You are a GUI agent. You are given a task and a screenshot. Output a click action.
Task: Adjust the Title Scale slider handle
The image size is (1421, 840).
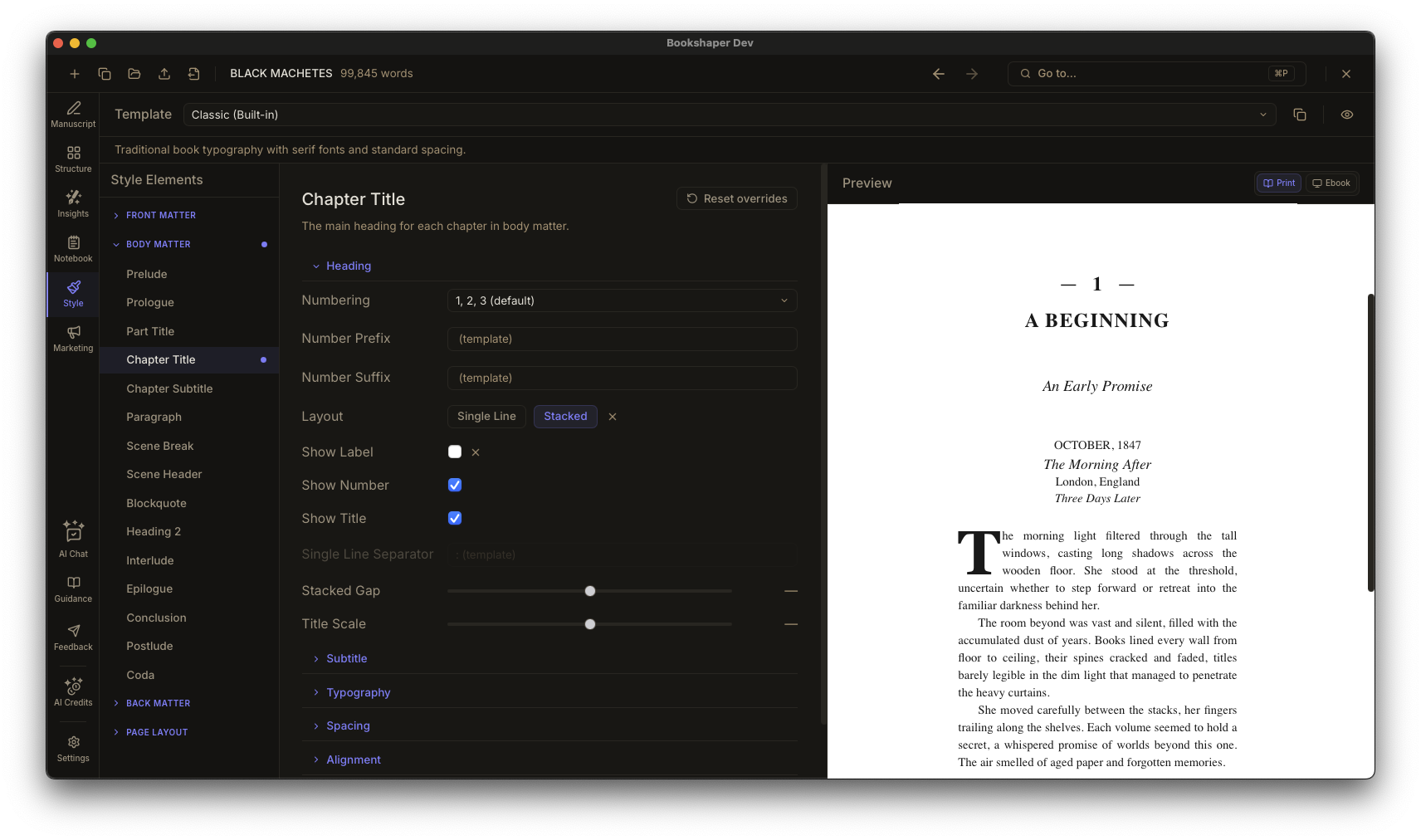point(590,624)
